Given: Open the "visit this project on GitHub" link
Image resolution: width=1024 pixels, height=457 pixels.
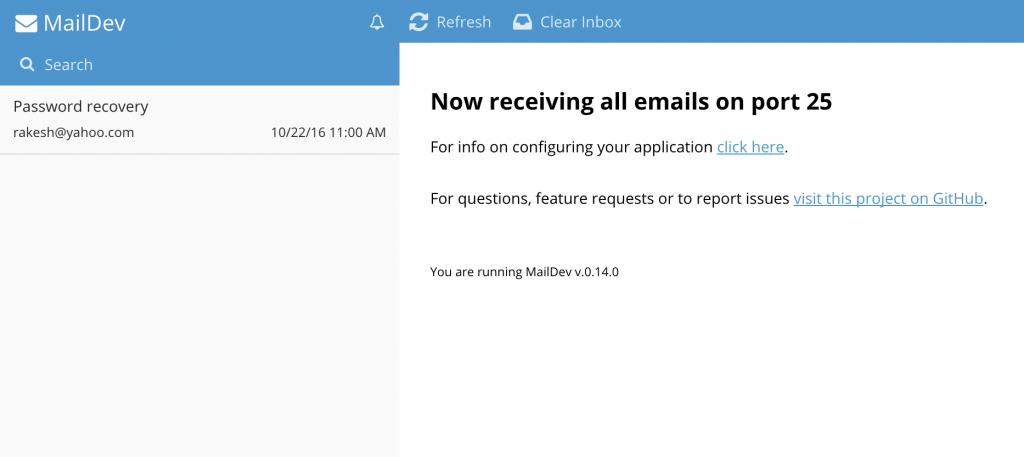Looking at the screenshot, I should [888, 198].
